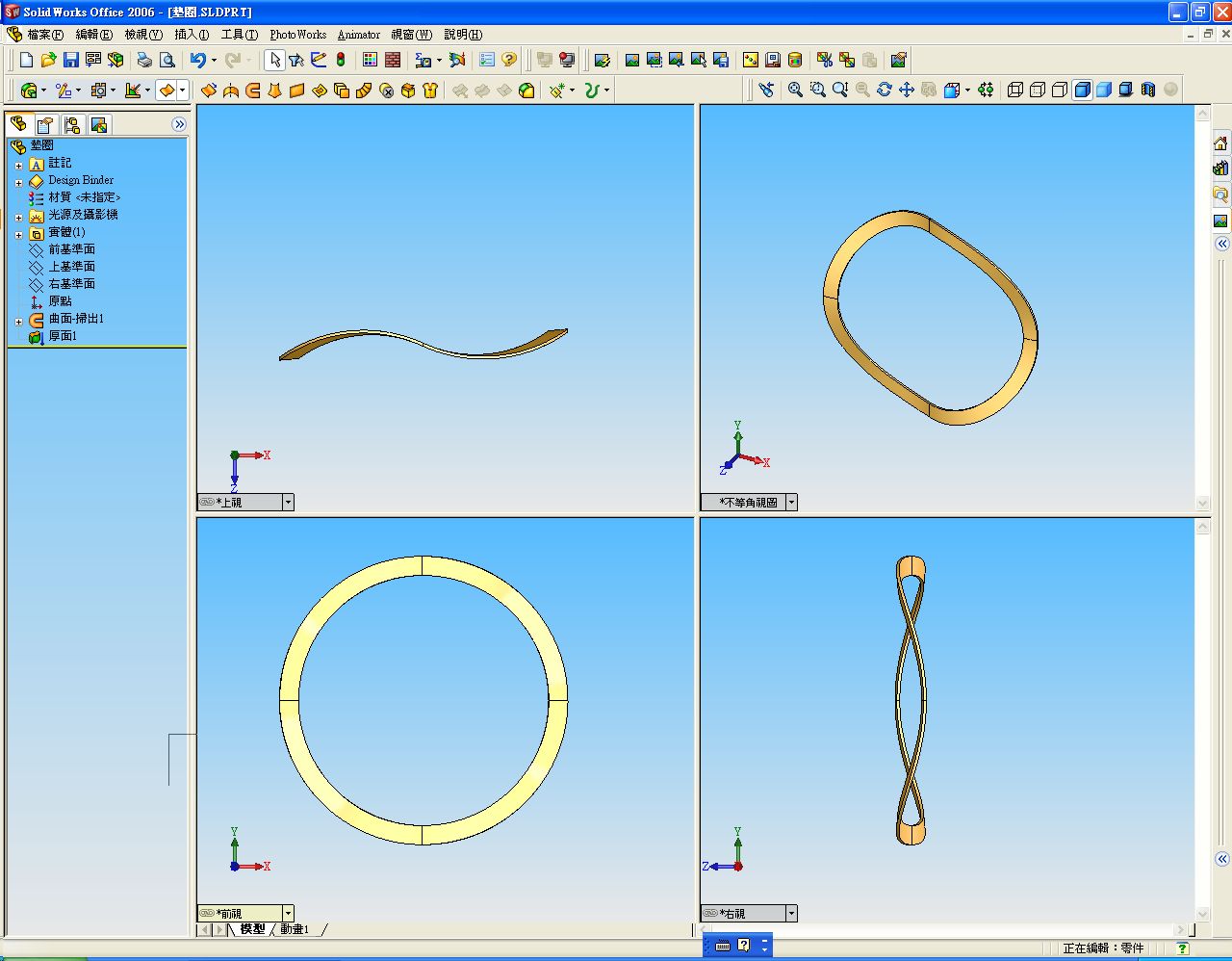Rebuild the model with the traffic light icon

click(x=341, y=60)
